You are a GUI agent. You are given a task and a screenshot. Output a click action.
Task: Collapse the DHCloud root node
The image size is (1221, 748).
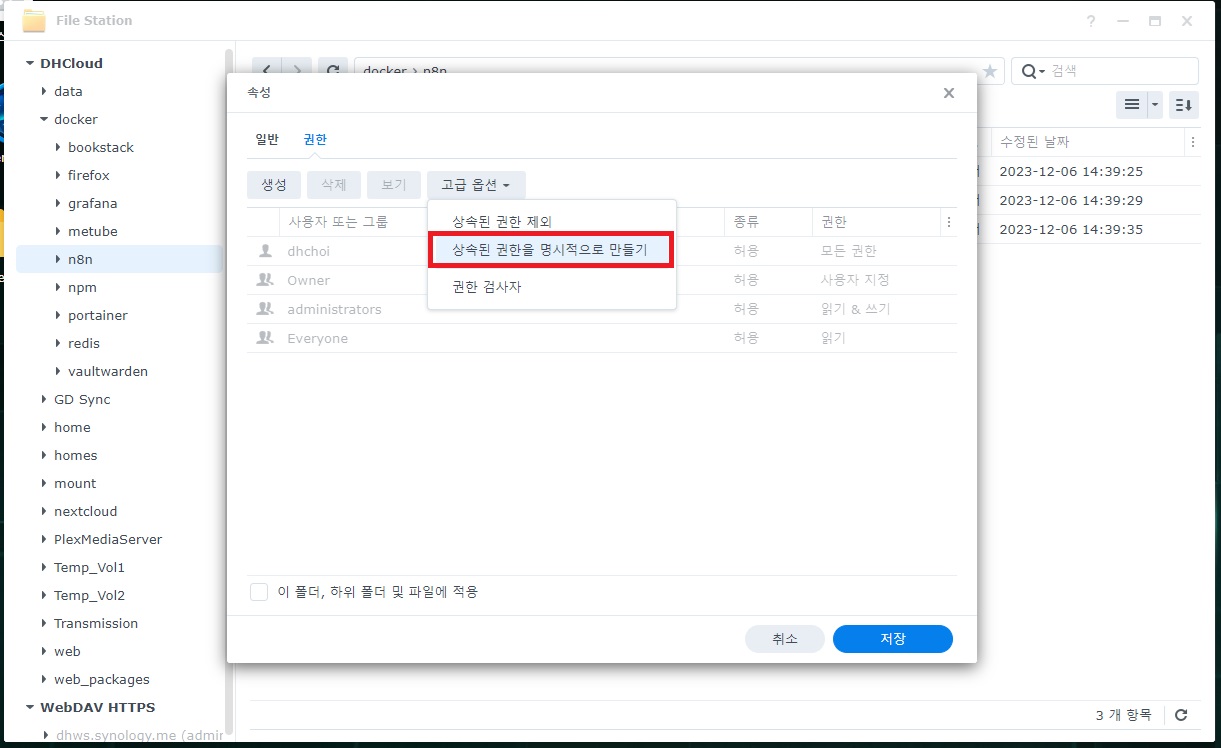pyautogui.click(x=30, y=63)
